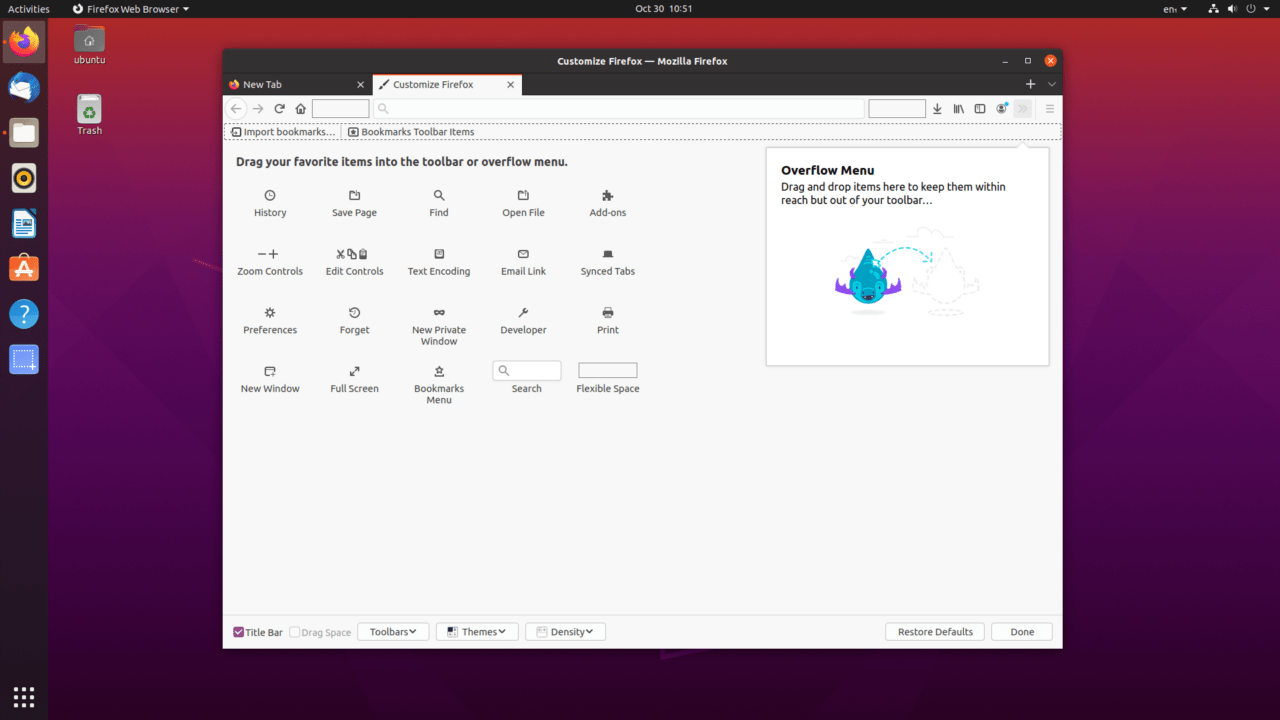Click Bookmarks Toolbar Items
The image size is (1280, 720).
[x=411, y=132]
